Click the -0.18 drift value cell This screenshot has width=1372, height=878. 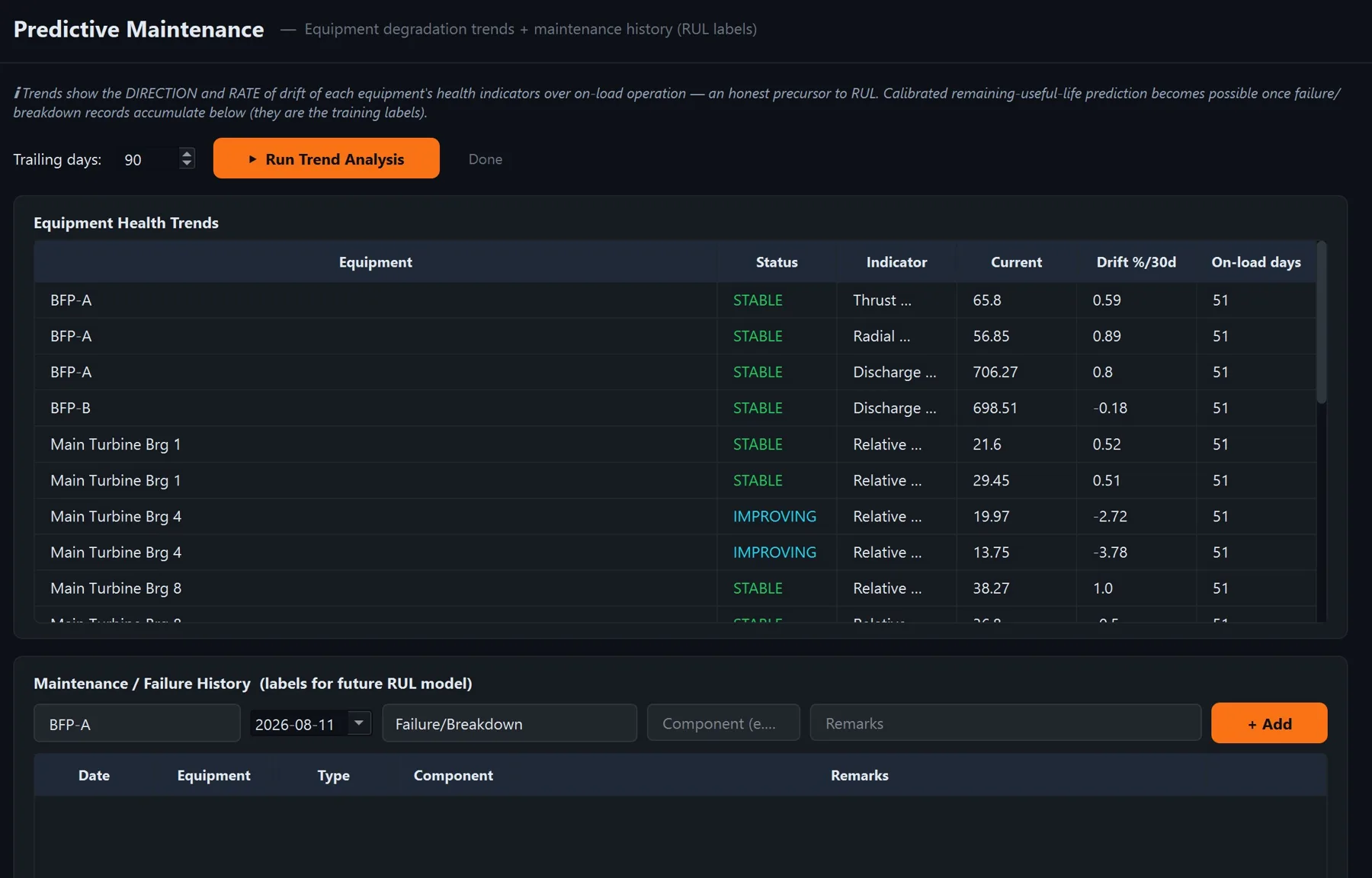click(1136, 408)
